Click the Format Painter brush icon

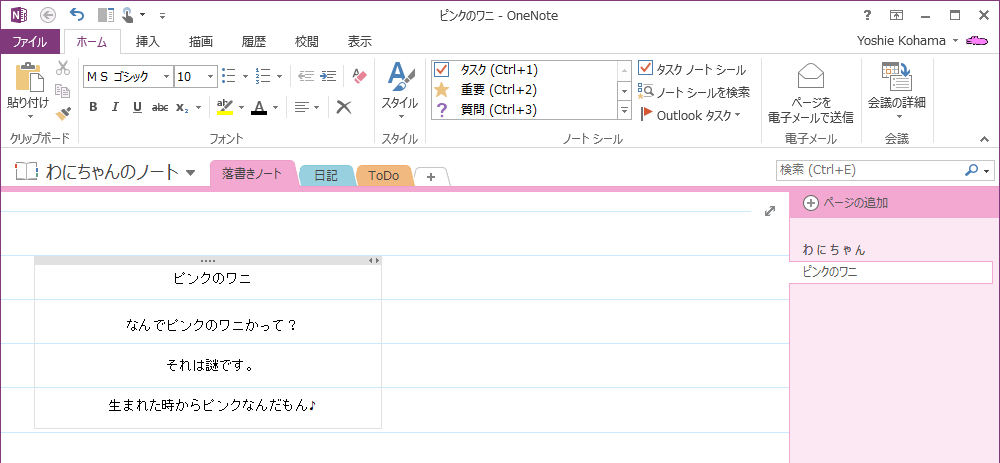pyautogui.click(x=63, y=112)
